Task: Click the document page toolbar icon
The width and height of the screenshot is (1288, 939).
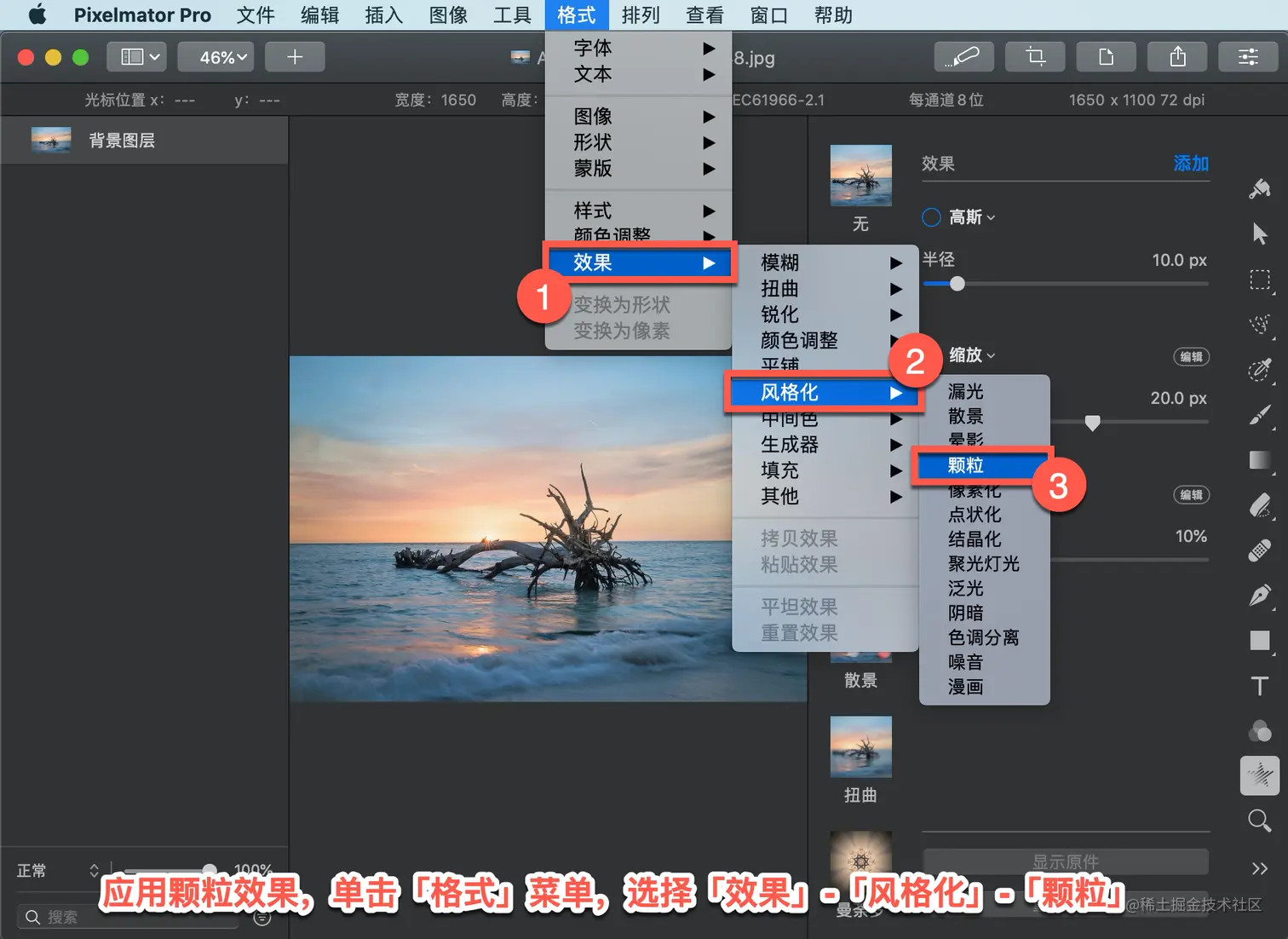Action: click(1106, 57)
